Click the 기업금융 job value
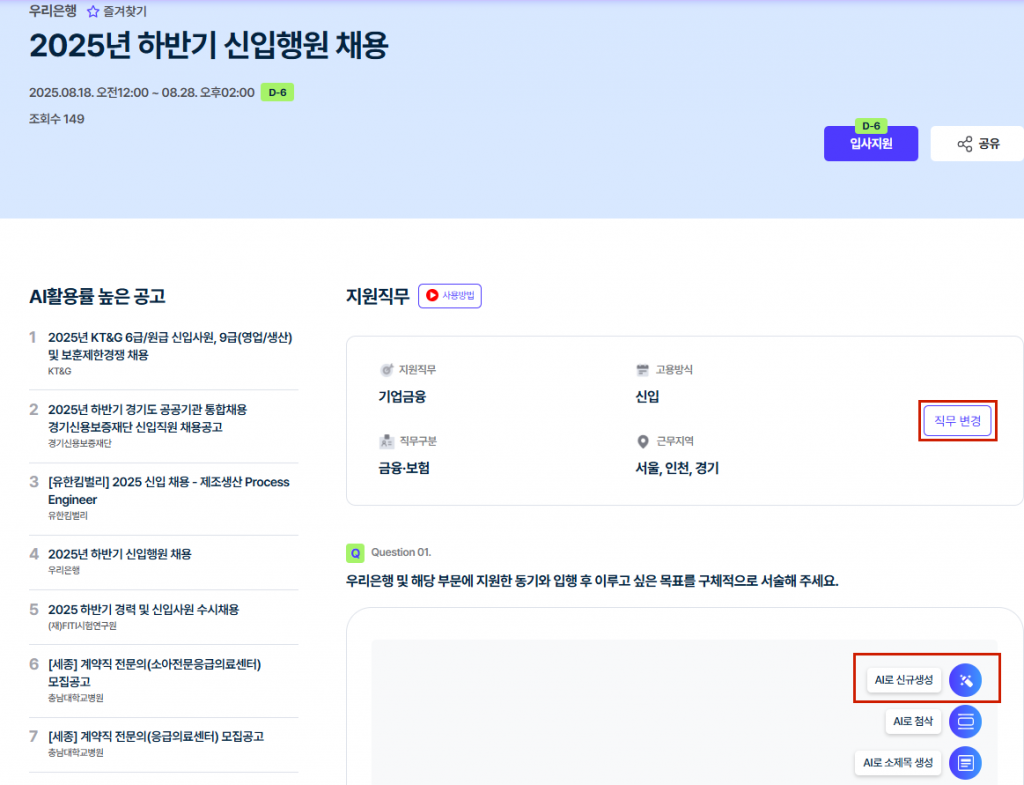This screenshot has height=785, width=1024. (402, 396)
